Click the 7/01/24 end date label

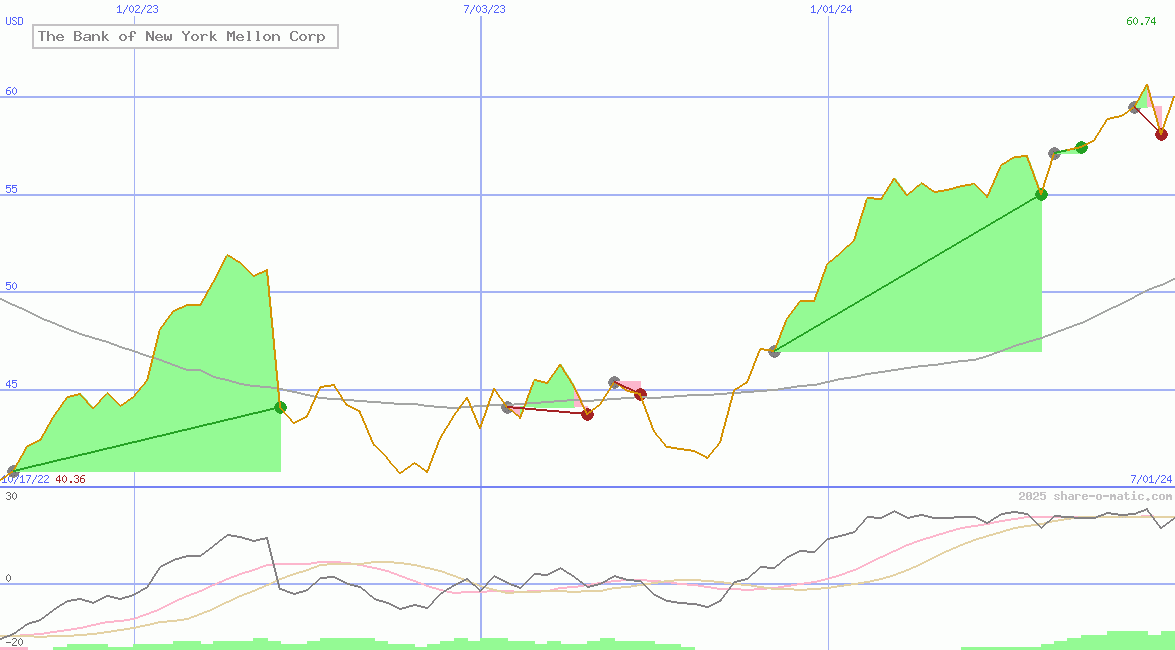click(1150, 479)
